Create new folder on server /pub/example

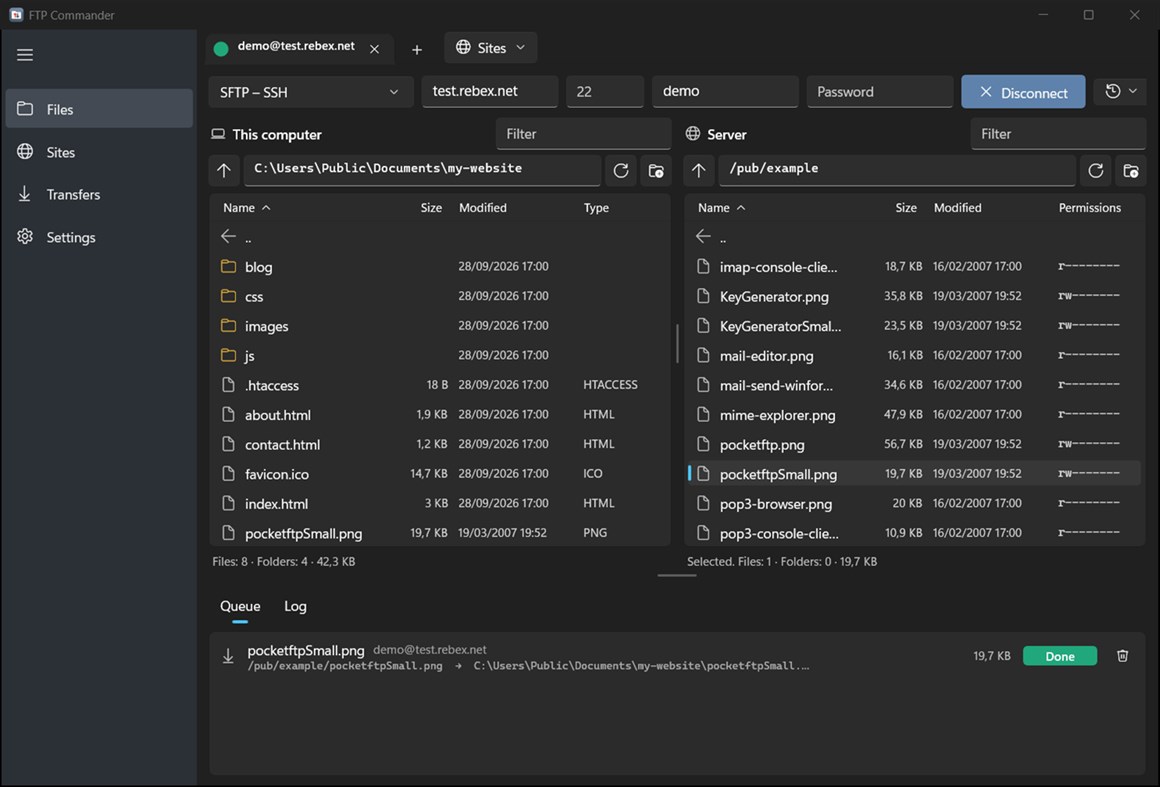1130,171
